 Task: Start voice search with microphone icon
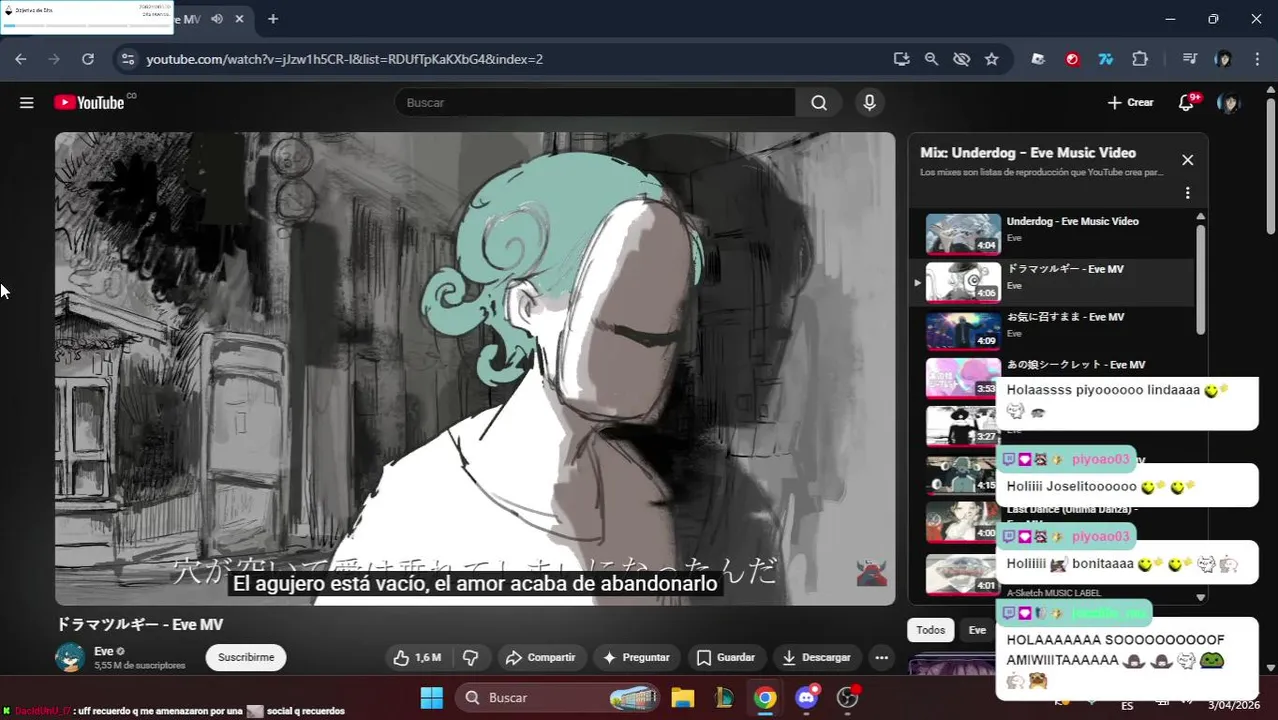pyautogui.click(x=869, y=102)
